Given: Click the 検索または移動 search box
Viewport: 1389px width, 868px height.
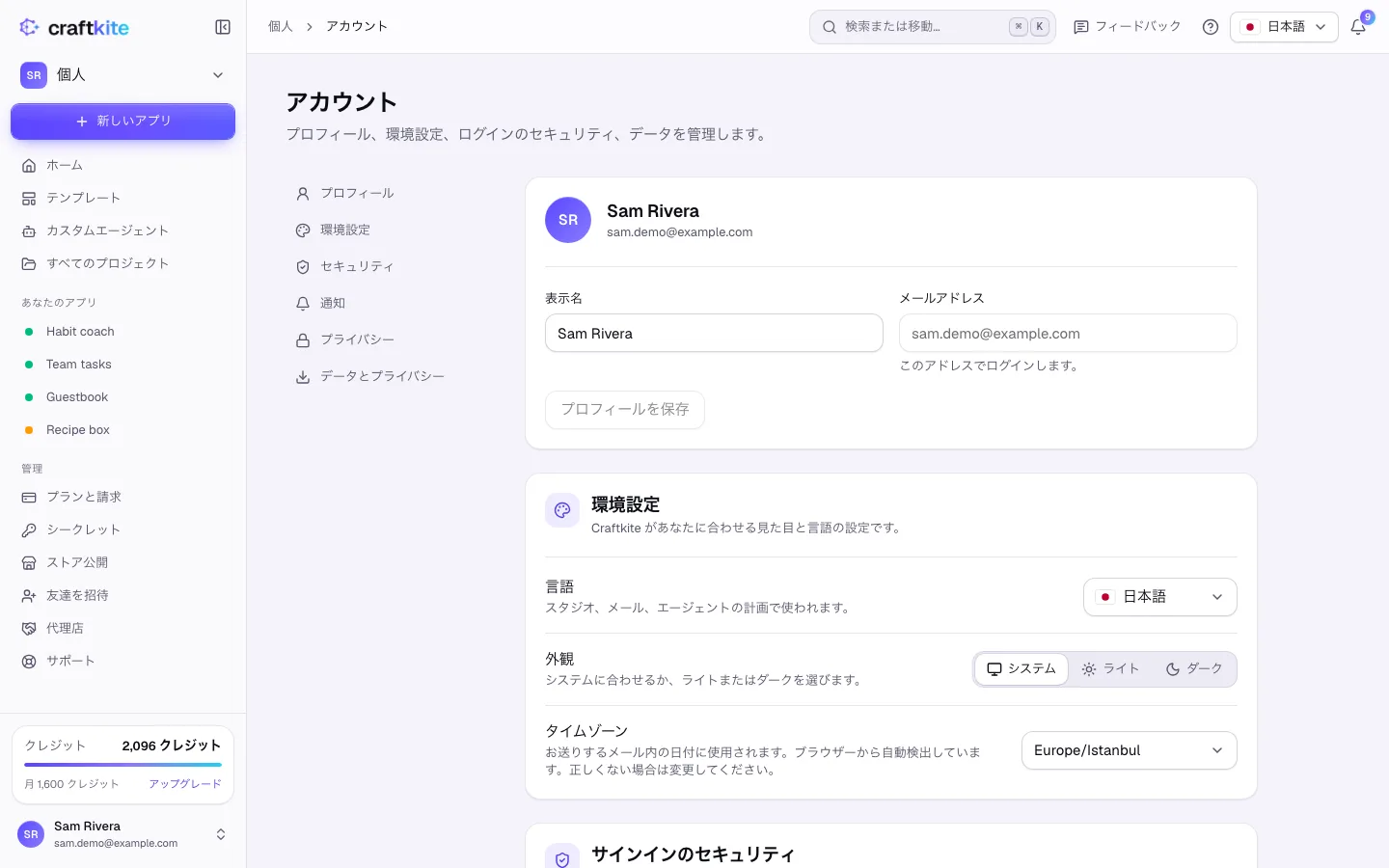Looking at the screenshot, I should (933, 27).
